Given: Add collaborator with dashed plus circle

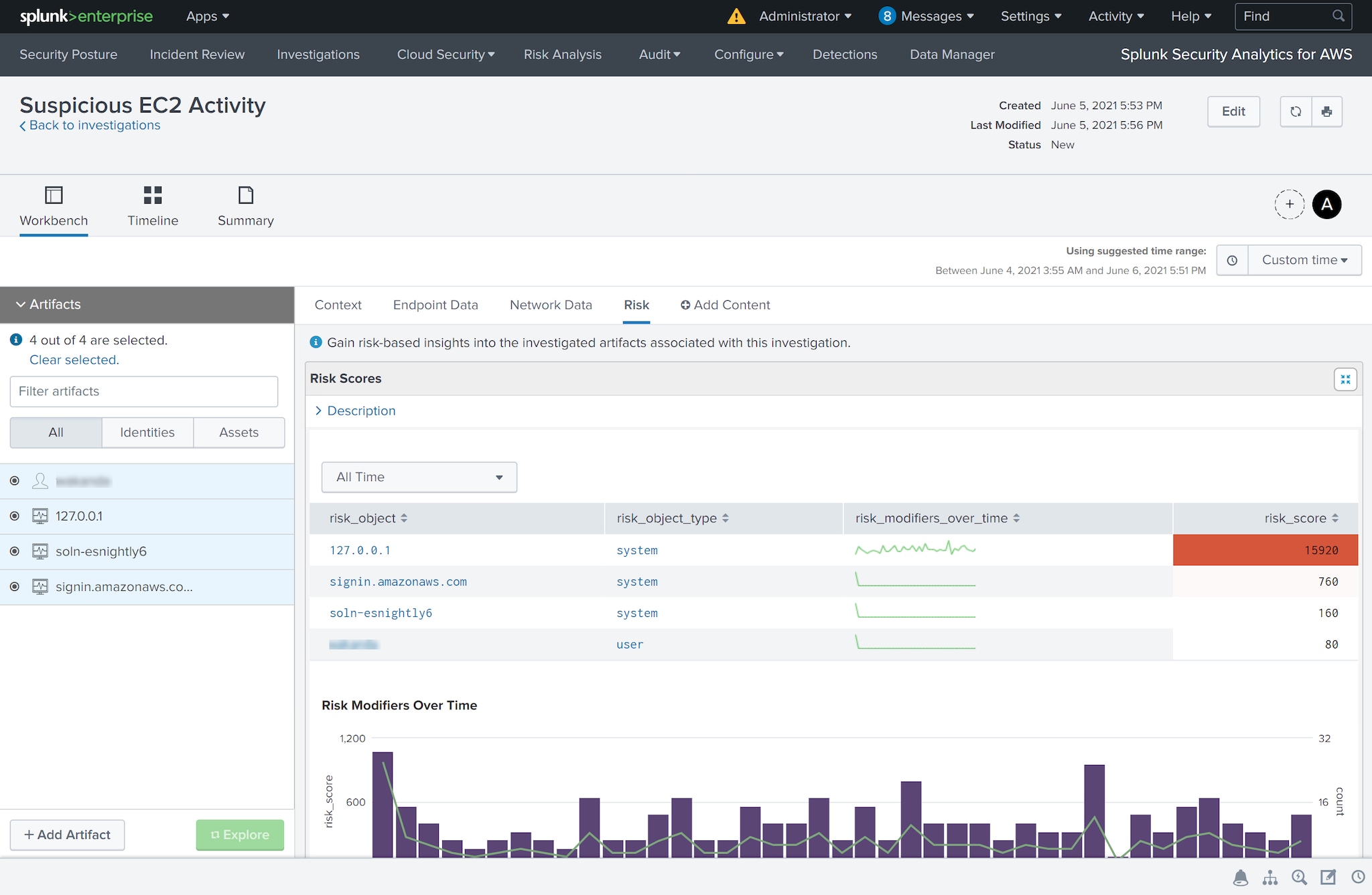Looking at the screenshot, I should 1289,204.
